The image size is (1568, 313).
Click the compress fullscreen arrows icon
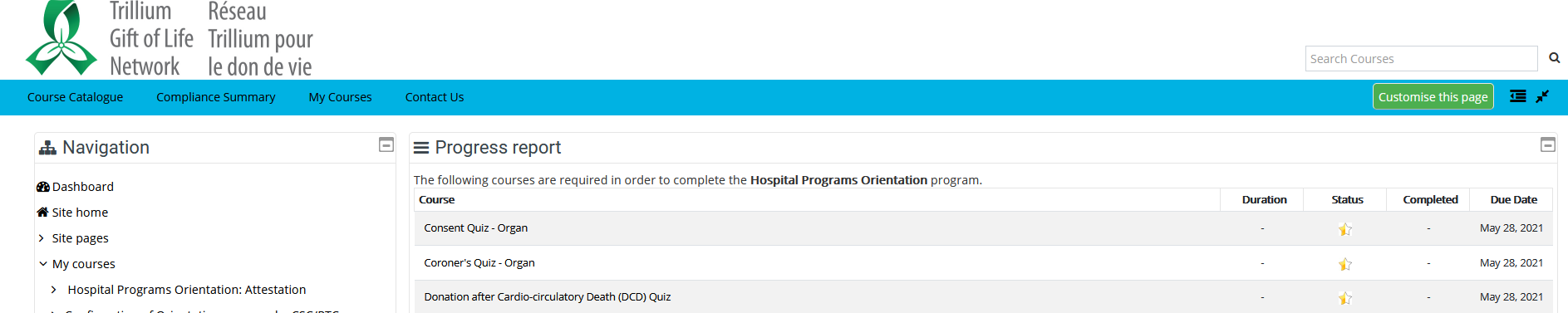pyautogui.click(x=1542, y=96)
